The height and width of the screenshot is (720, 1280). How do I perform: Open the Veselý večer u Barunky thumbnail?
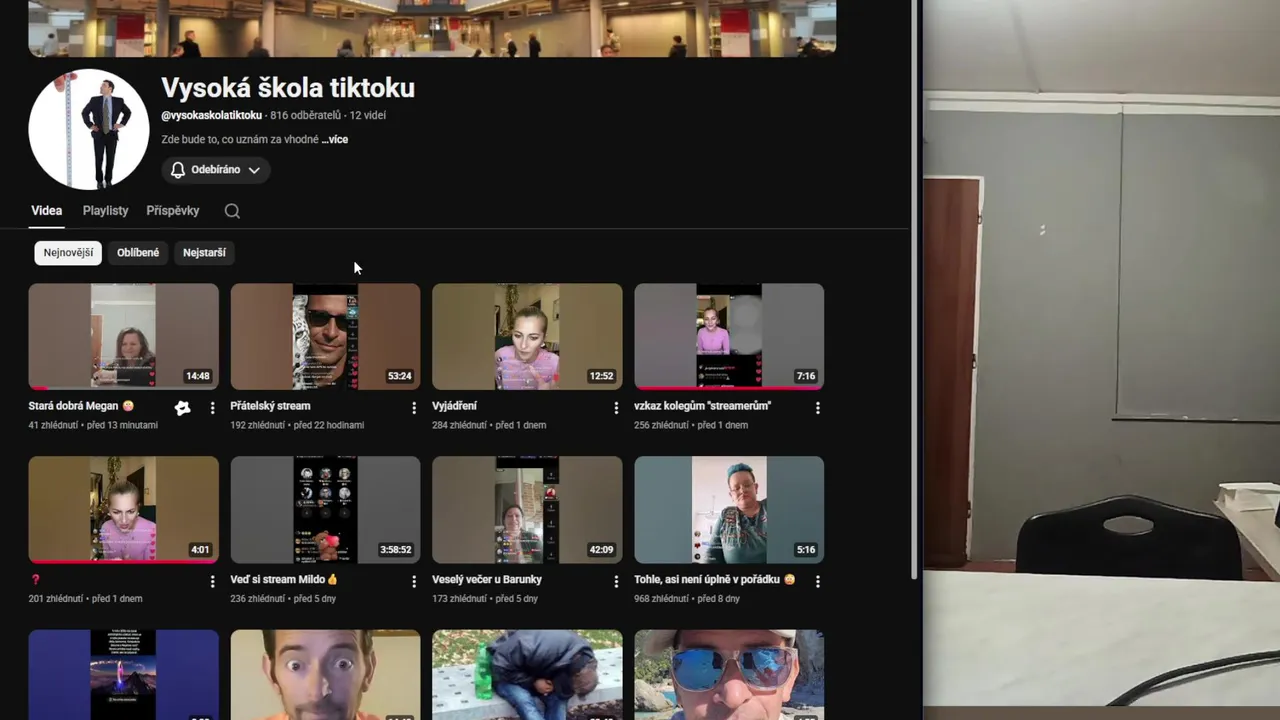[527, 510]
